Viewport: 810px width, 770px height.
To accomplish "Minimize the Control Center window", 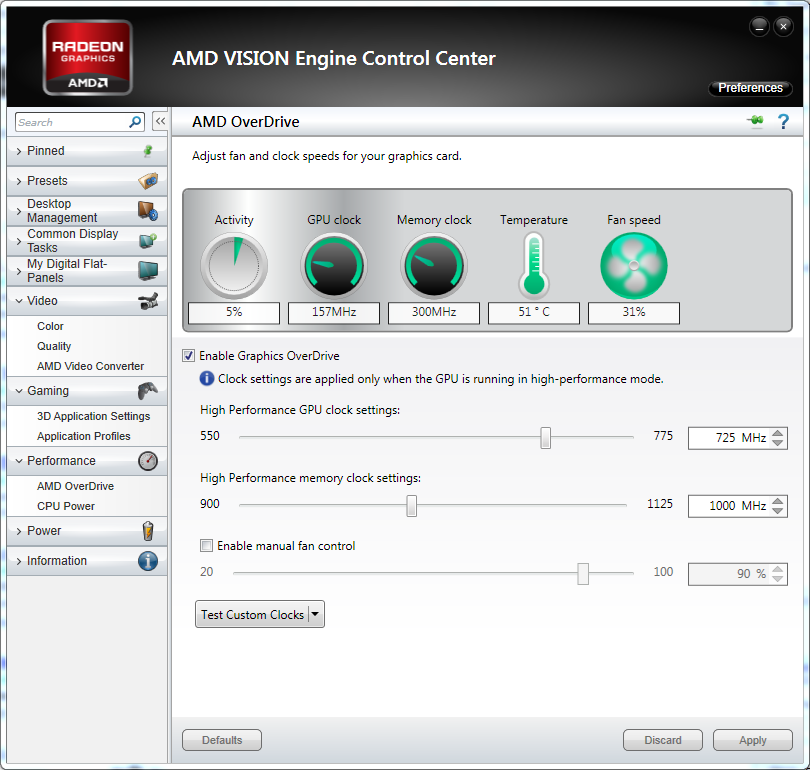I will pos(759,26).
